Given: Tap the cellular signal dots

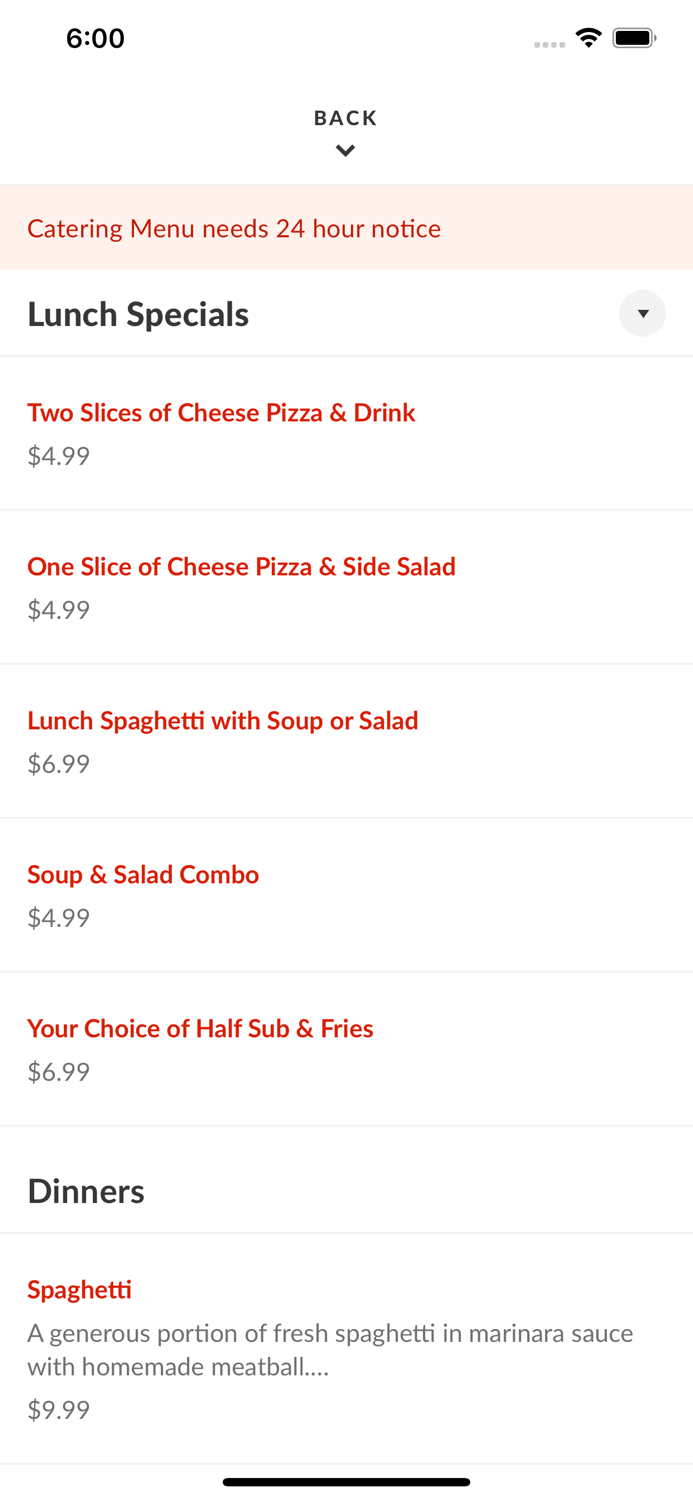Looking at the screenshot, I should 549,42.
